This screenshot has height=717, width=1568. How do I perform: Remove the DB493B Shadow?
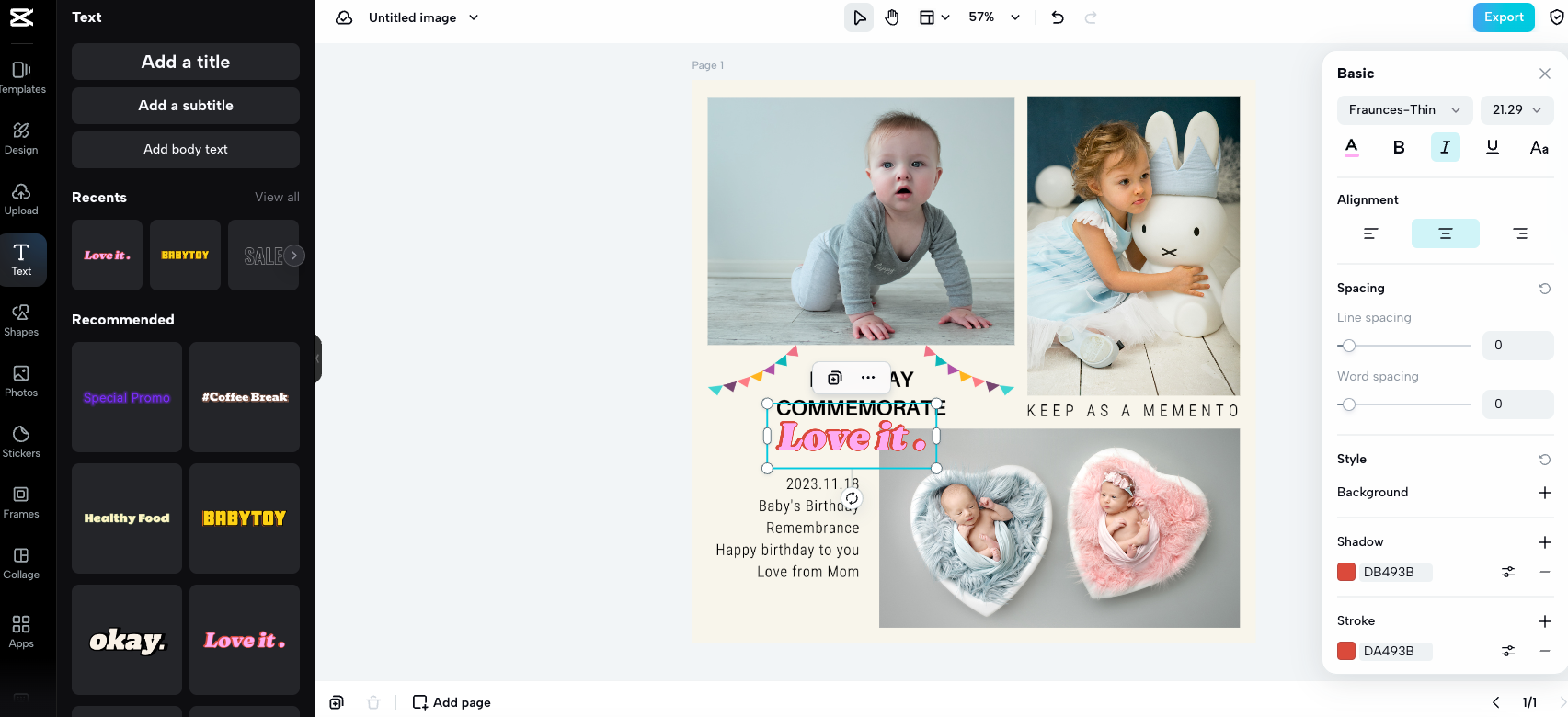pos(1545,572)
